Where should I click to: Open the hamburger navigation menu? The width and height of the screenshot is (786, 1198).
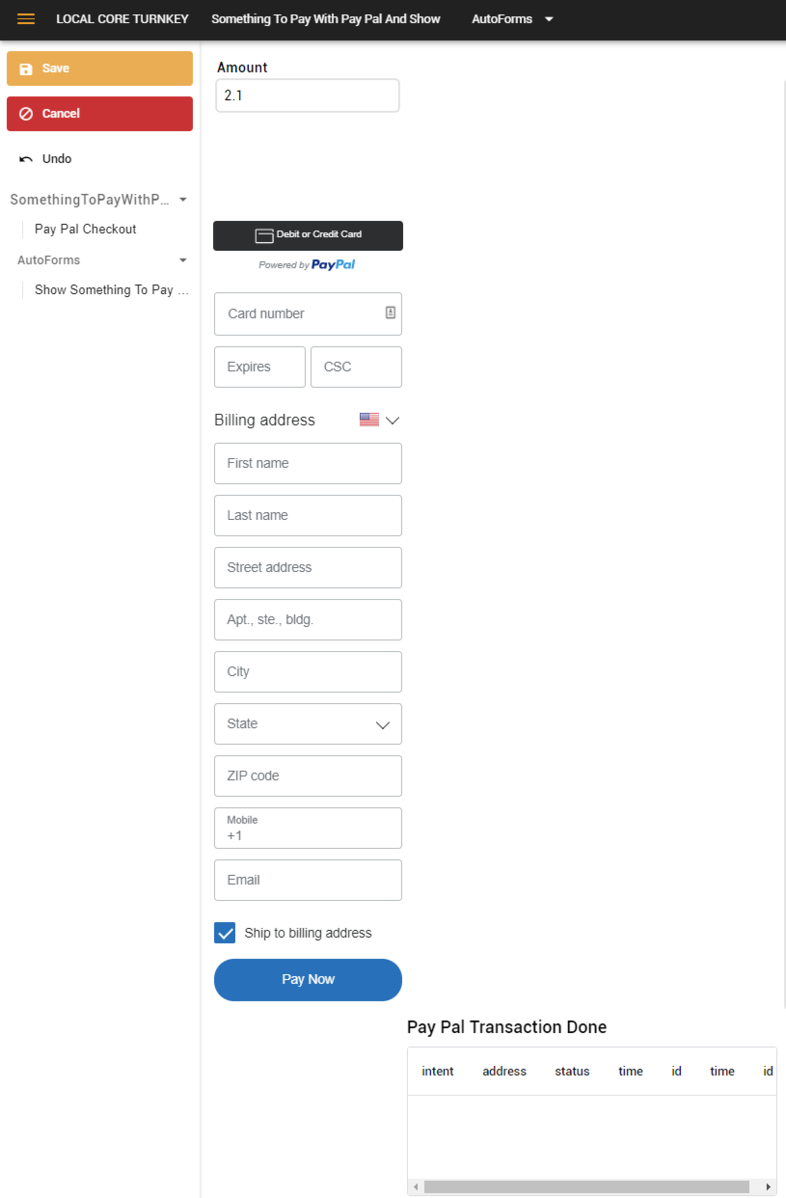click(26, 19)
